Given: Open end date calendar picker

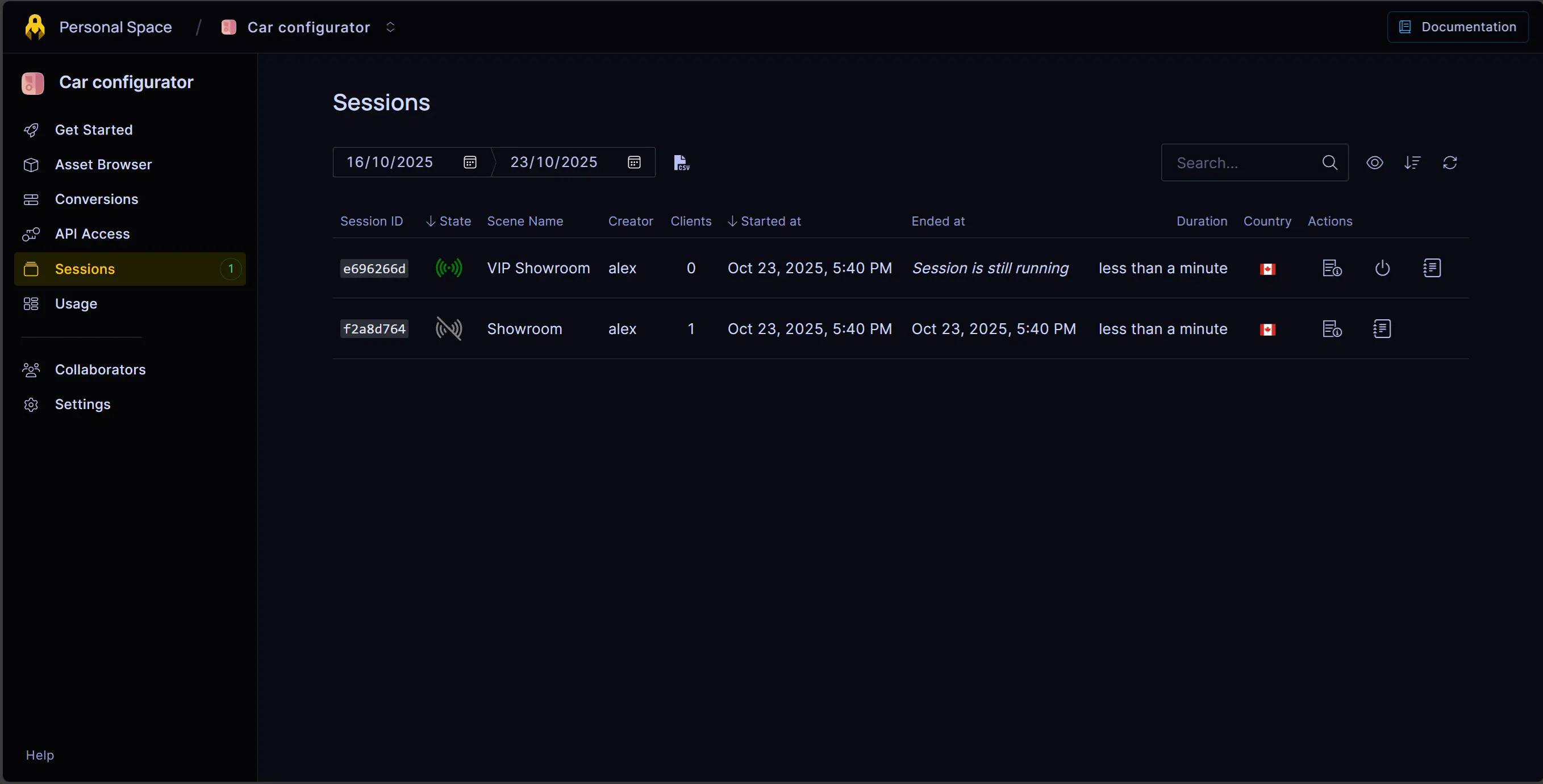Looking at the screenshot, I should click(634, 162).
